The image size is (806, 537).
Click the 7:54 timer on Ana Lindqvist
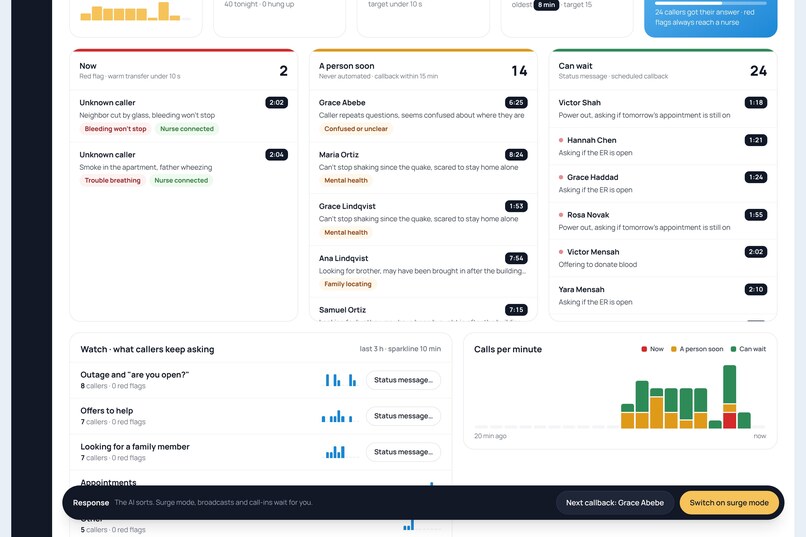tap(516, 258)
